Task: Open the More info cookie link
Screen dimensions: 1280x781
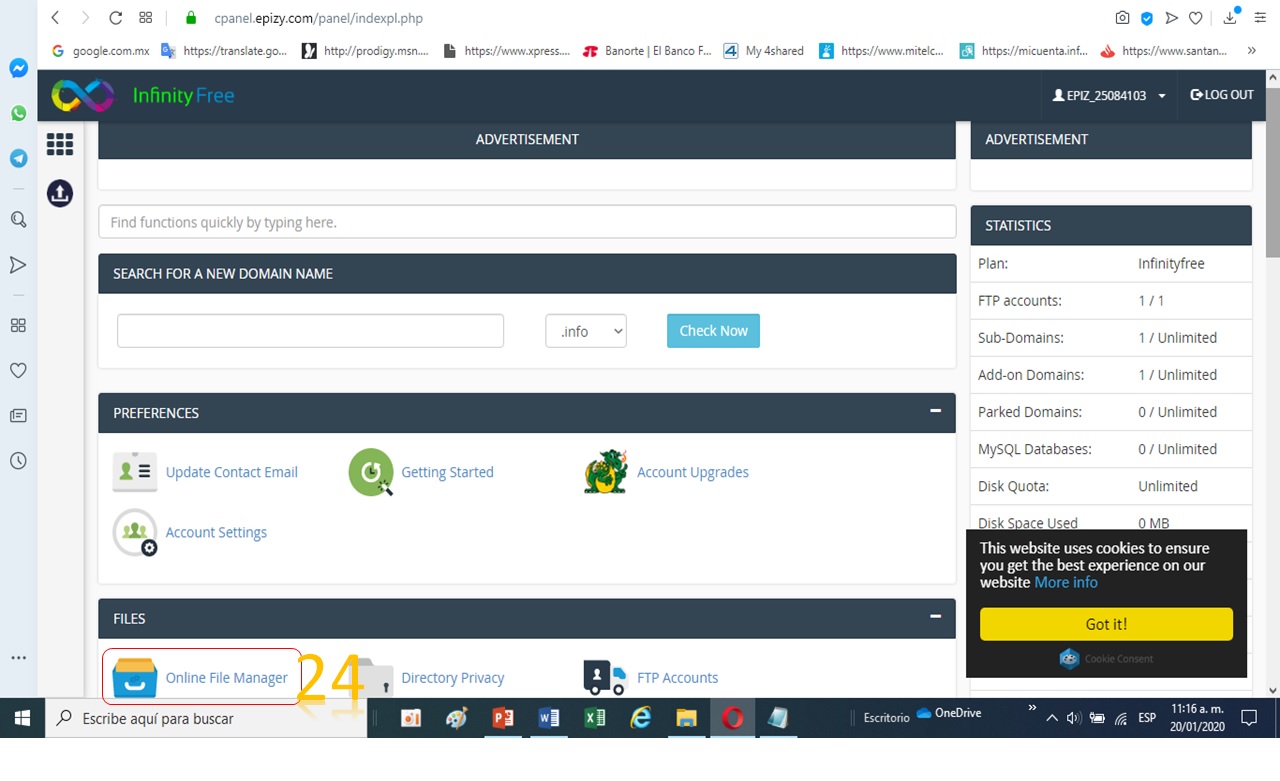Action: (x=1065, y=582)
